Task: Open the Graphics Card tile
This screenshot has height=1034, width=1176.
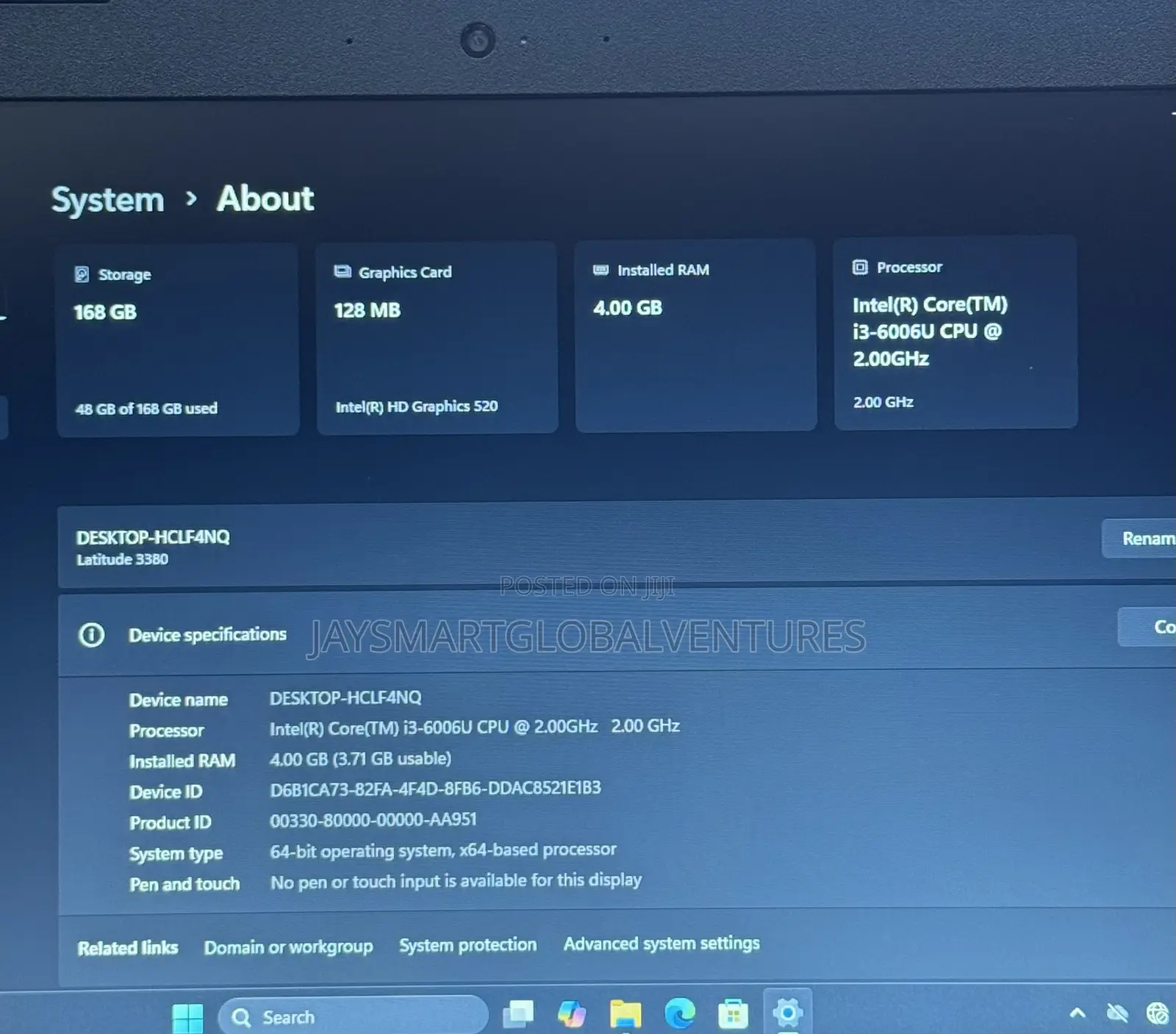Action: point(437,338)
